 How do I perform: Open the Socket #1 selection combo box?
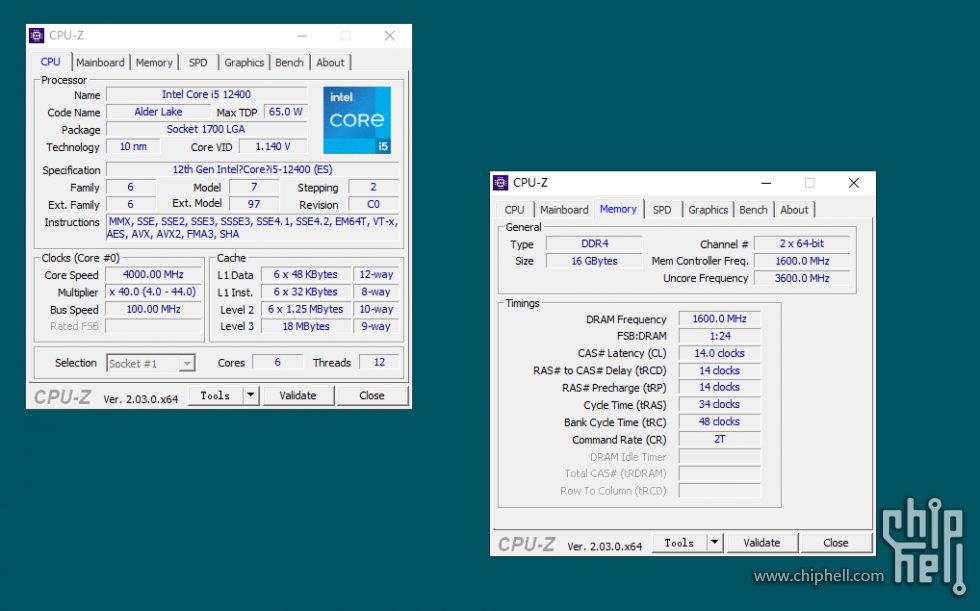coord(151,363)
